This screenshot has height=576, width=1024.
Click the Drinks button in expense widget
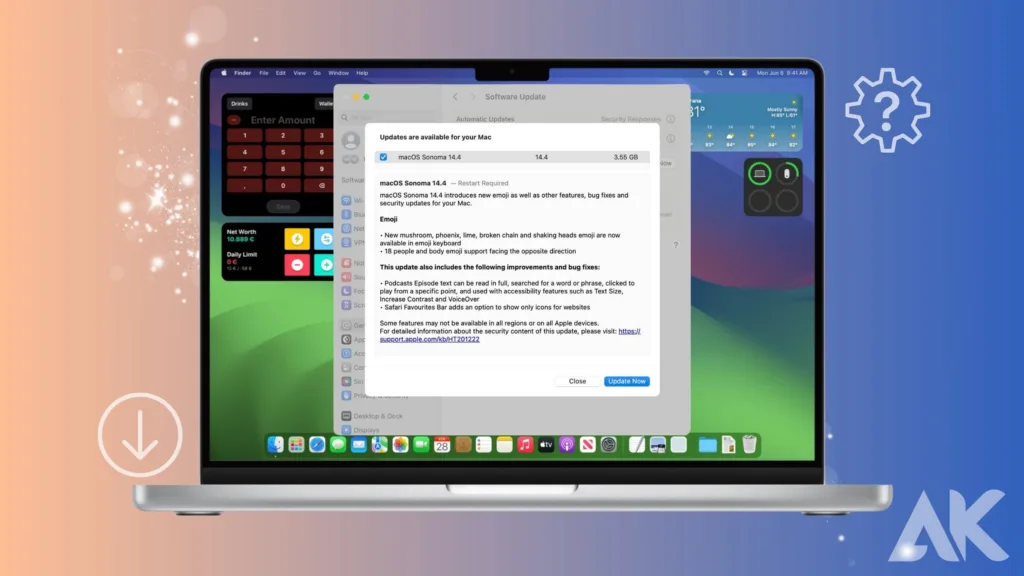click(x=240, y=104)
